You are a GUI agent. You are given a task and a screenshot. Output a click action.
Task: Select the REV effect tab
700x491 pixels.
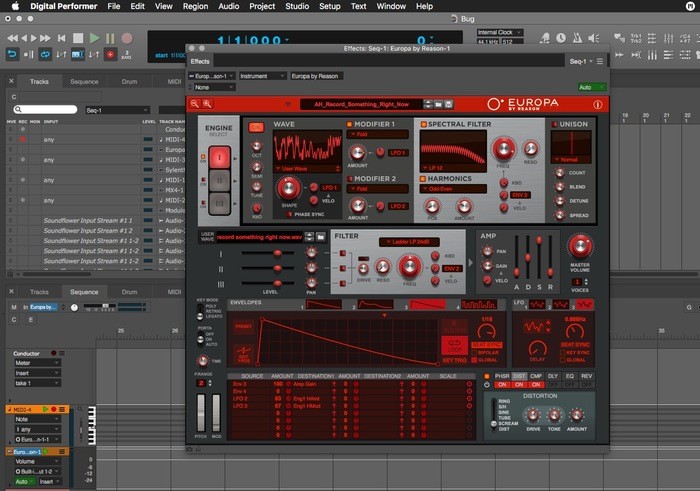[587, 376]
